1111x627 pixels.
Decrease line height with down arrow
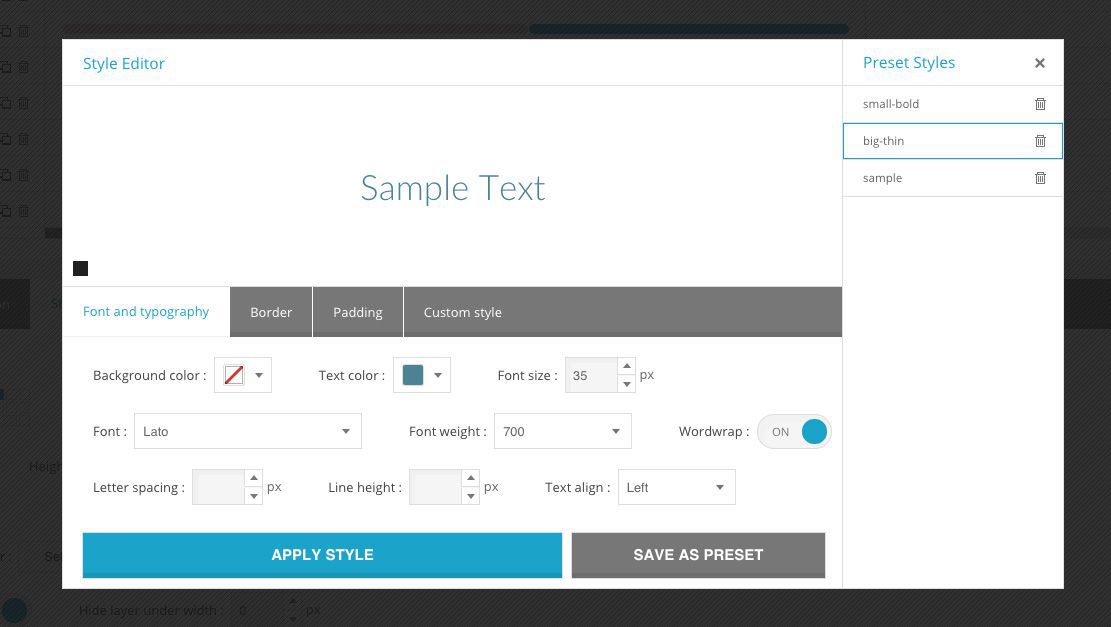pyautogui.click(x=470, y=496)
